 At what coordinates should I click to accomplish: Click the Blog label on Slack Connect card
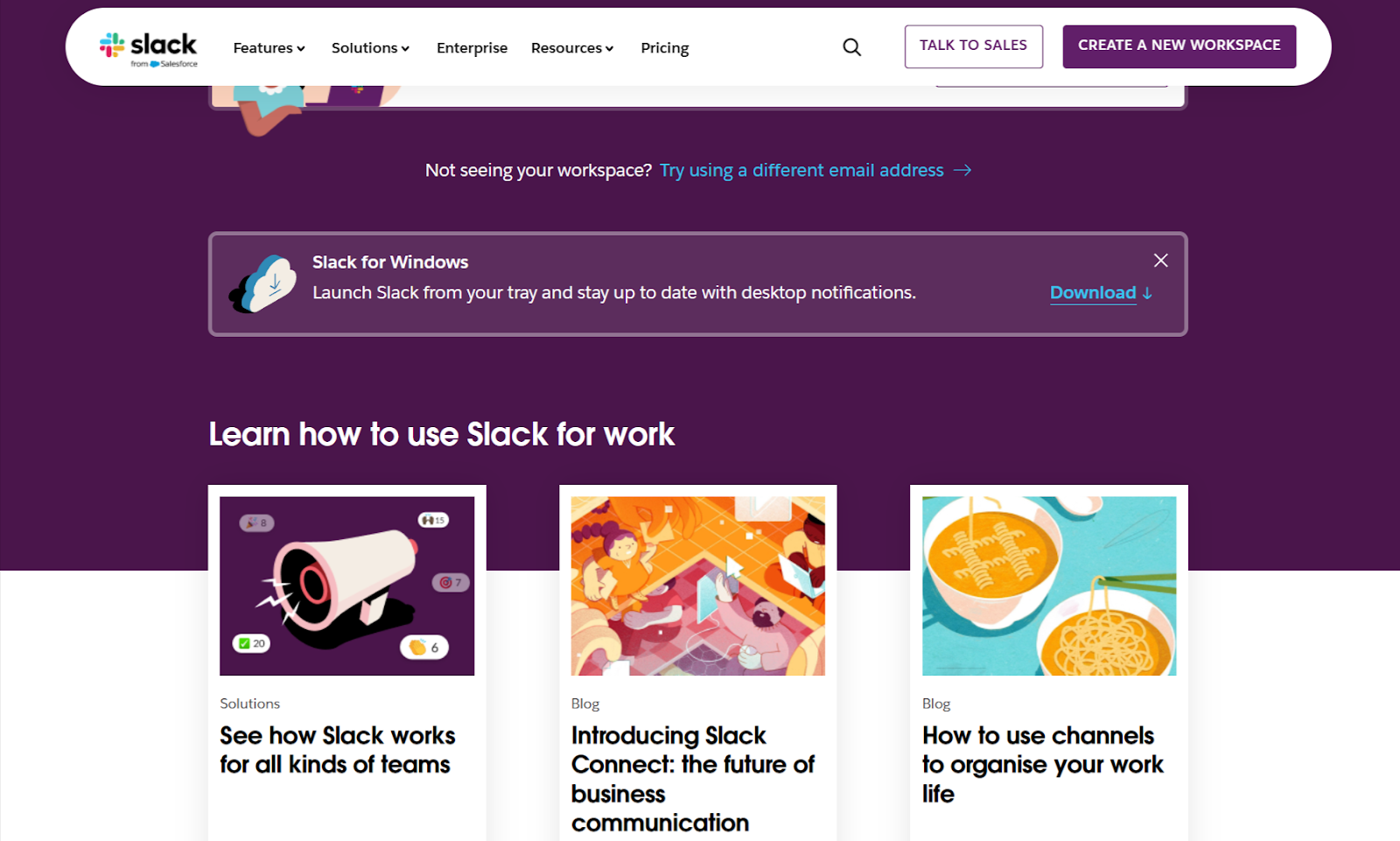(585, 704)
